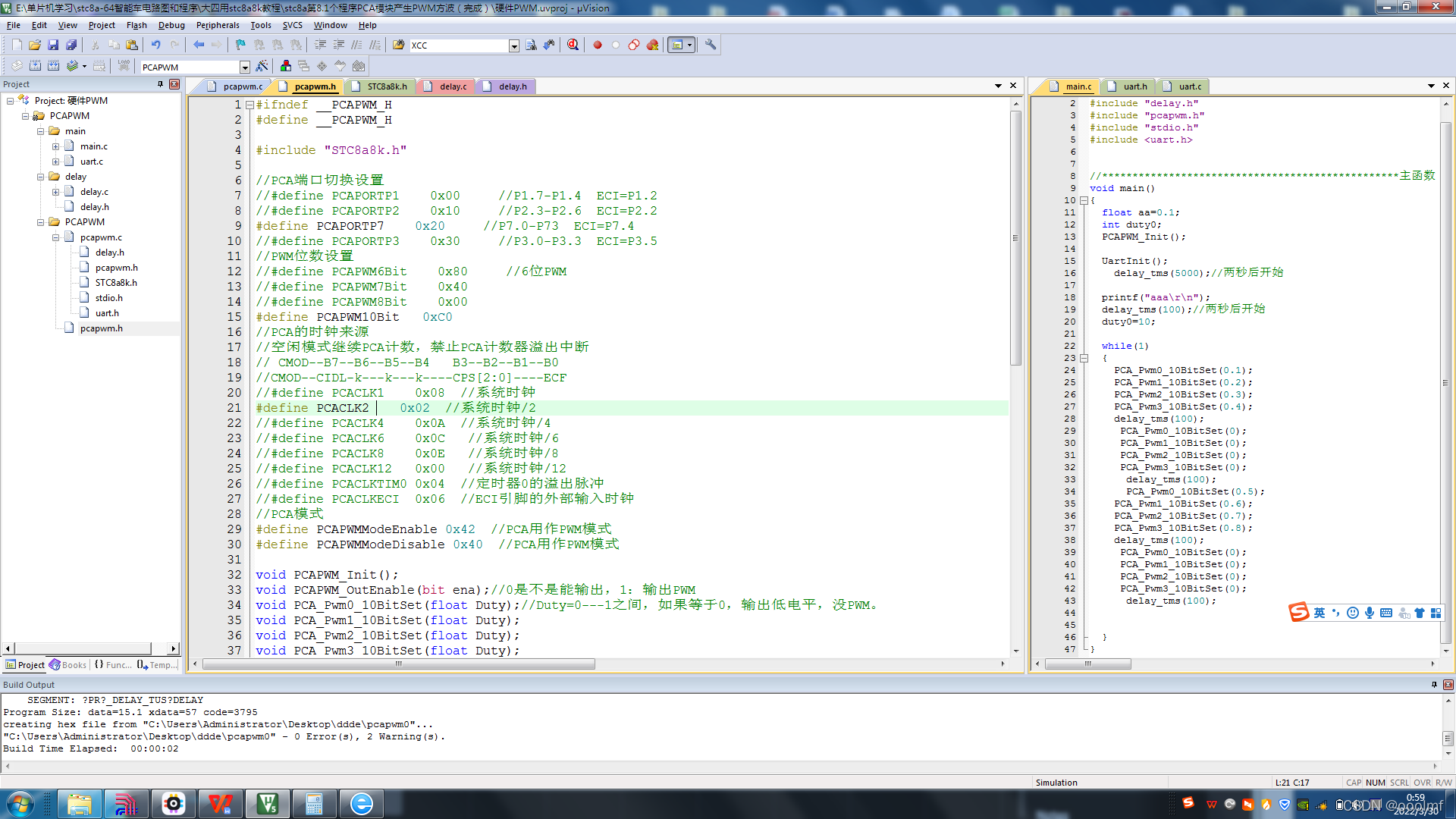Screen dimensions: 1456x819
Task: Download to flash LOAD icon
Action: (124, 66)
